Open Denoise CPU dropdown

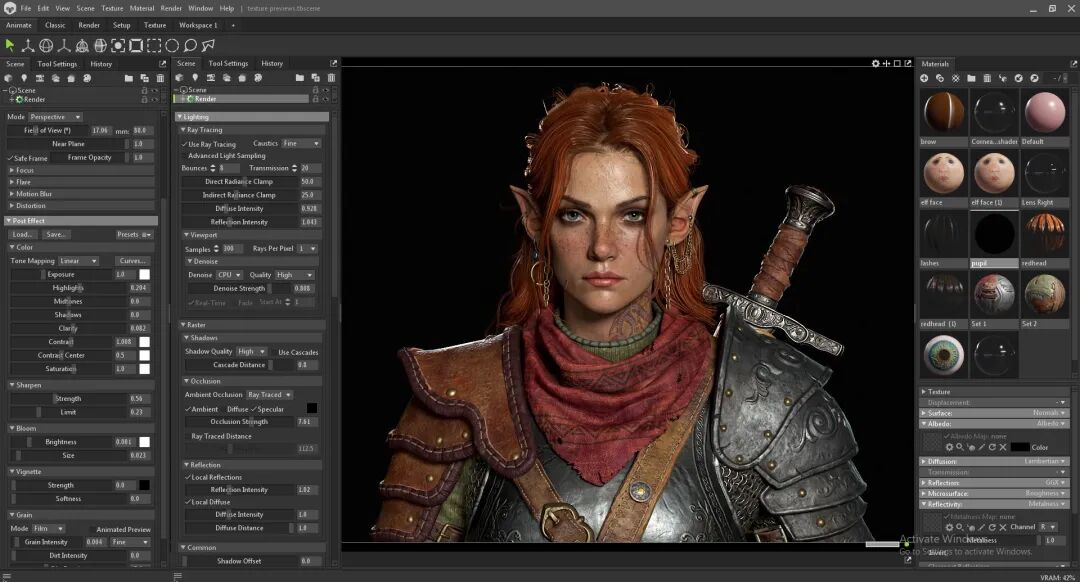pos(229,275)
